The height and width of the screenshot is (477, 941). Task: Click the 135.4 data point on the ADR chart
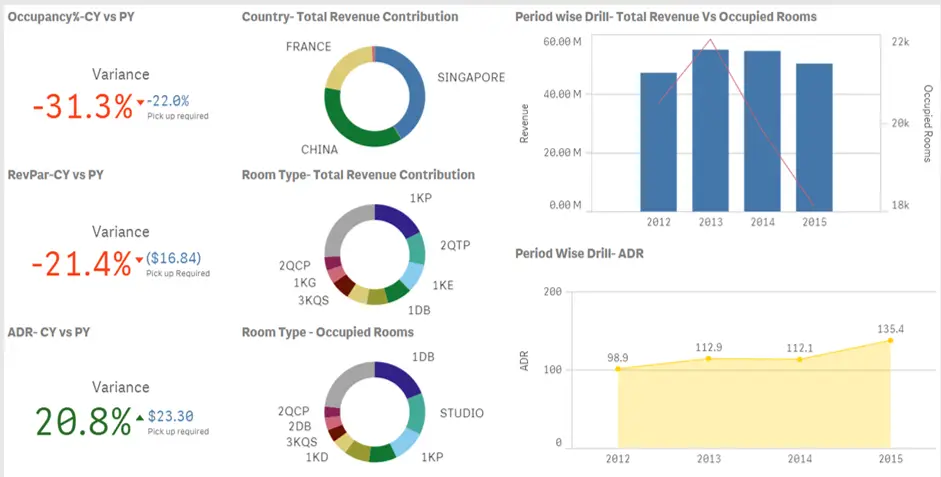889,341
